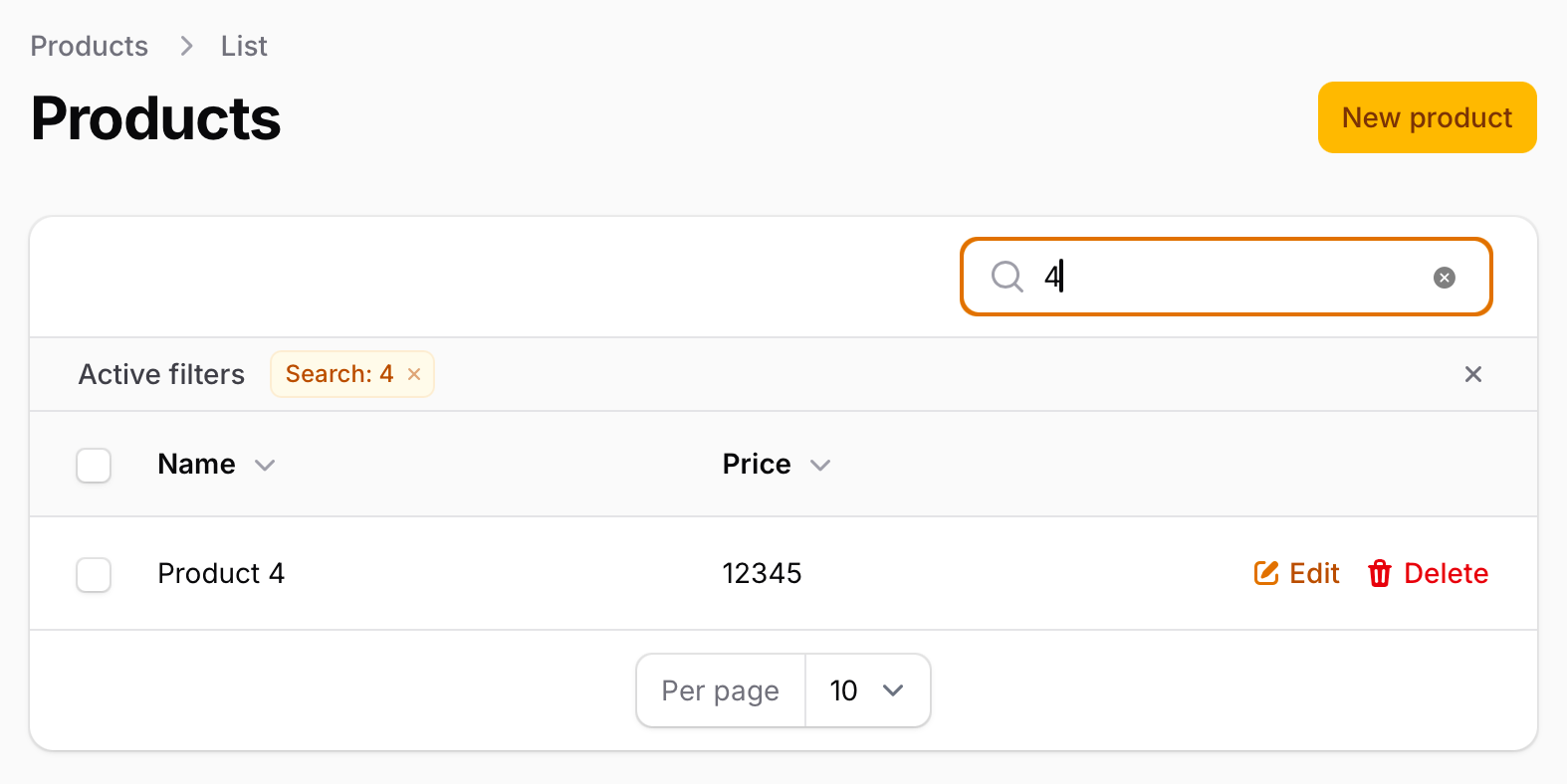The width and height of the screenshot is (1567, 784).
Task: Click the magnifying glass search icon
Action: tap(1007, 277)
